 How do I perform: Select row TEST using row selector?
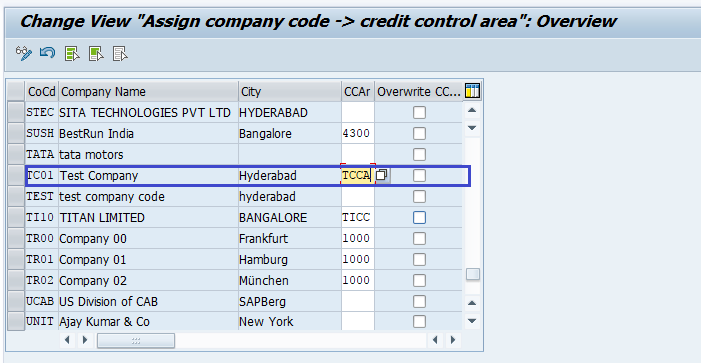16,197
